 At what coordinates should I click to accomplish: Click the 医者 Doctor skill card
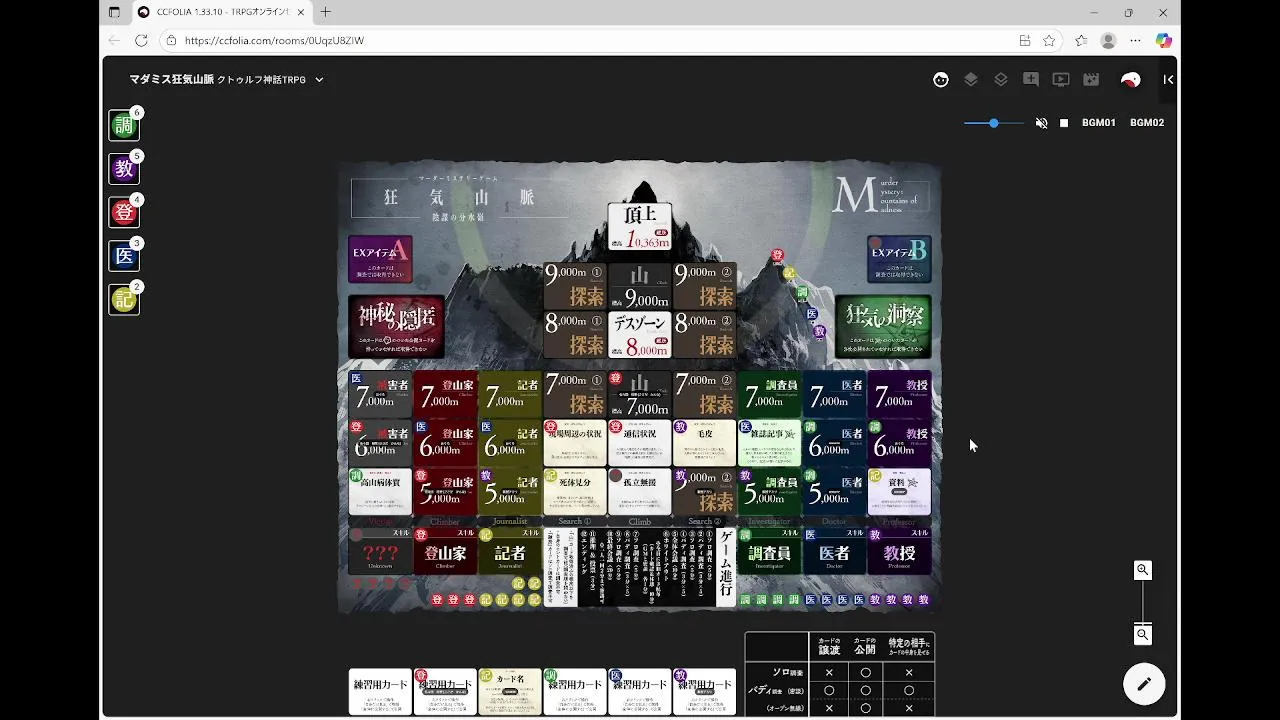(834, 551)
